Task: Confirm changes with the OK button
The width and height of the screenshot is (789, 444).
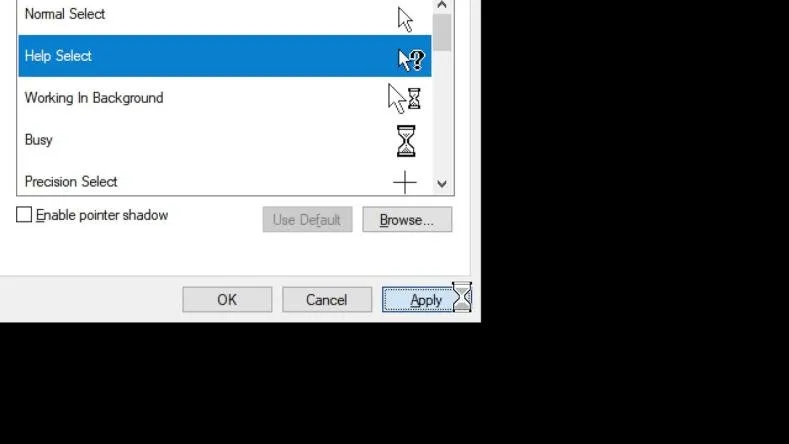Action: (x=227, y=300)
